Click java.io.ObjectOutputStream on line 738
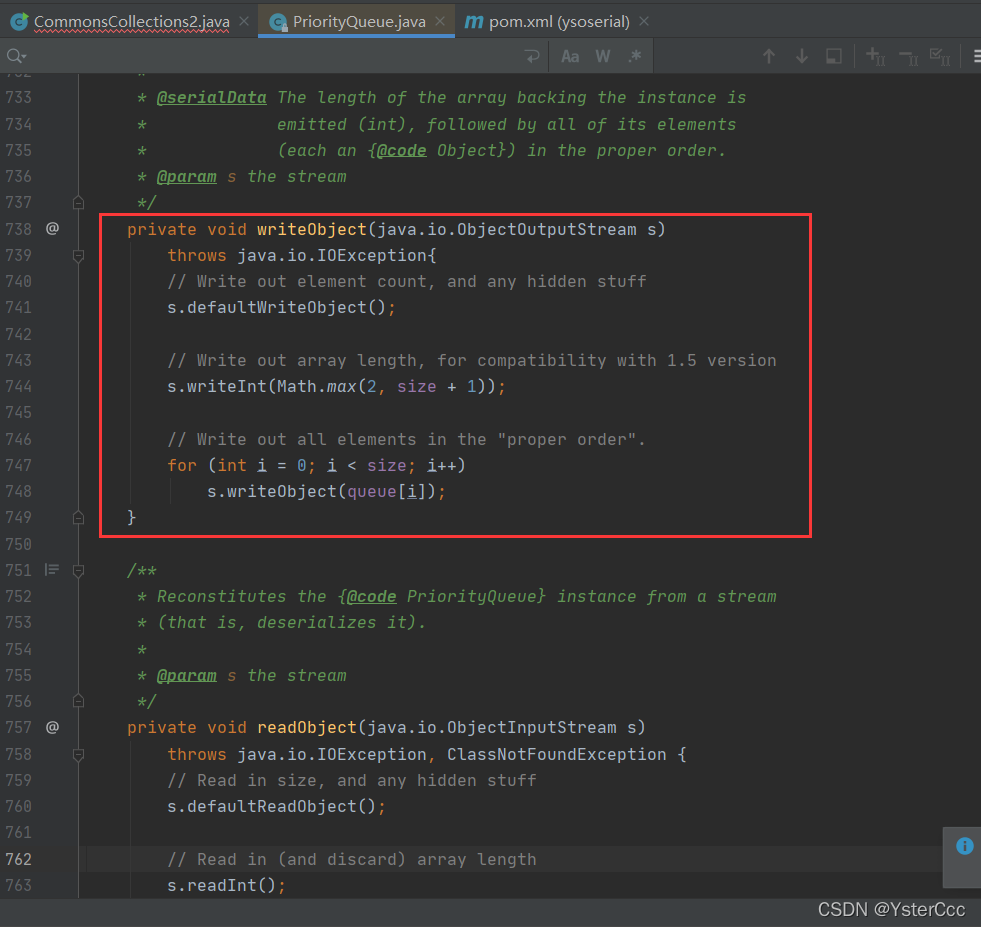 (507, 230)
